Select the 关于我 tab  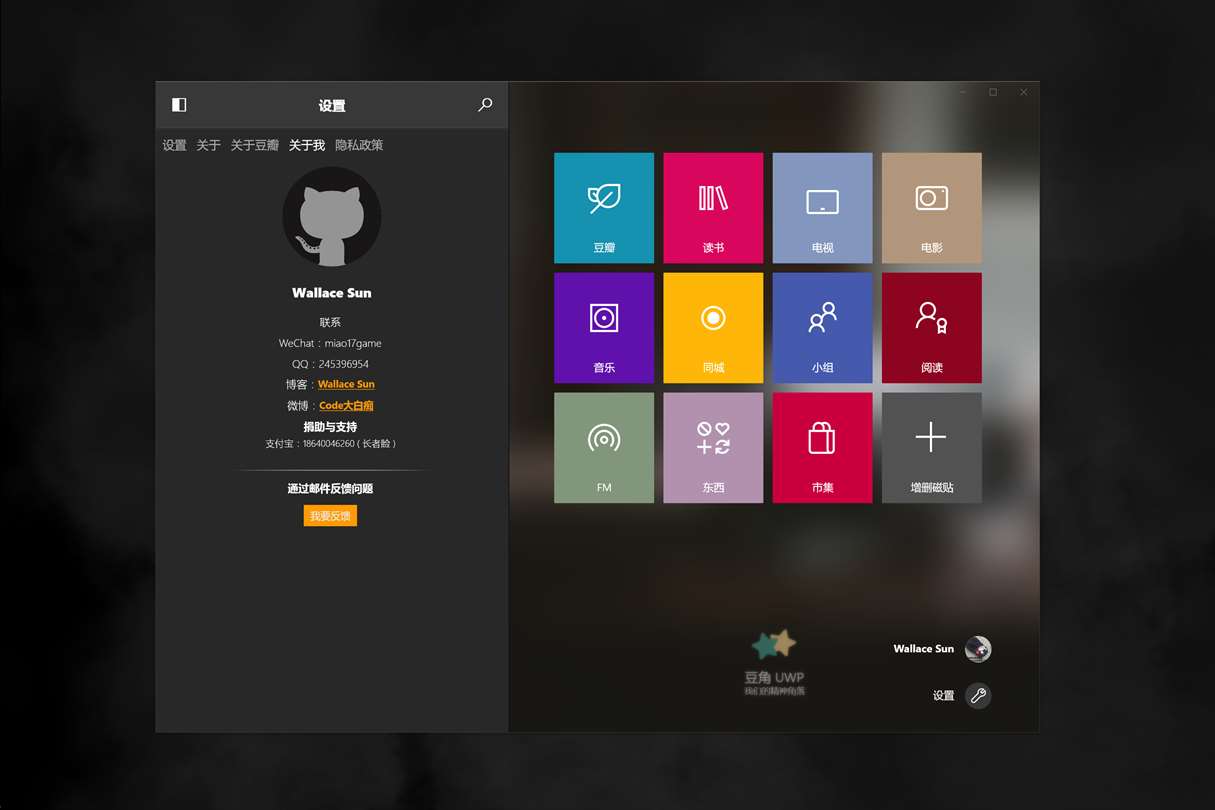coord(307,145)
